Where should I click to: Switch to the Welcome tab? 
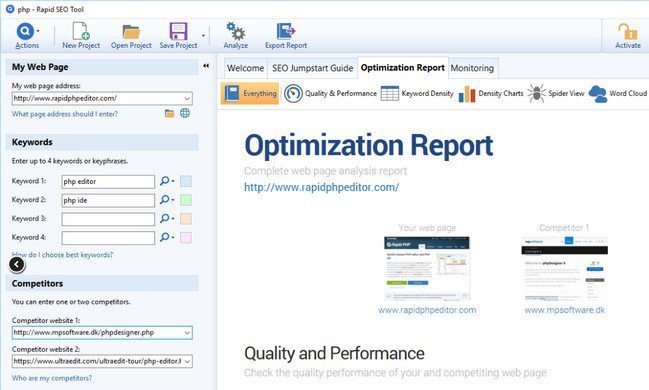coord(245,68)
